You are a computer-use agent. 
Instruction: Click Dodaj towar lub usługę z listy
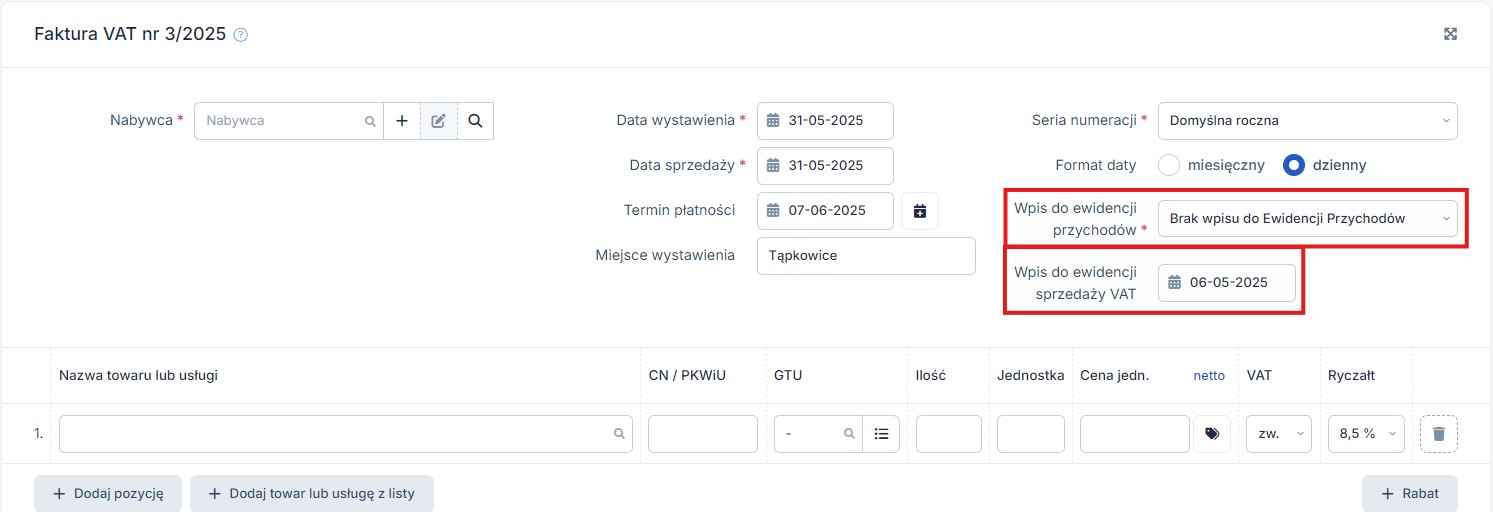tap(311, 494)
